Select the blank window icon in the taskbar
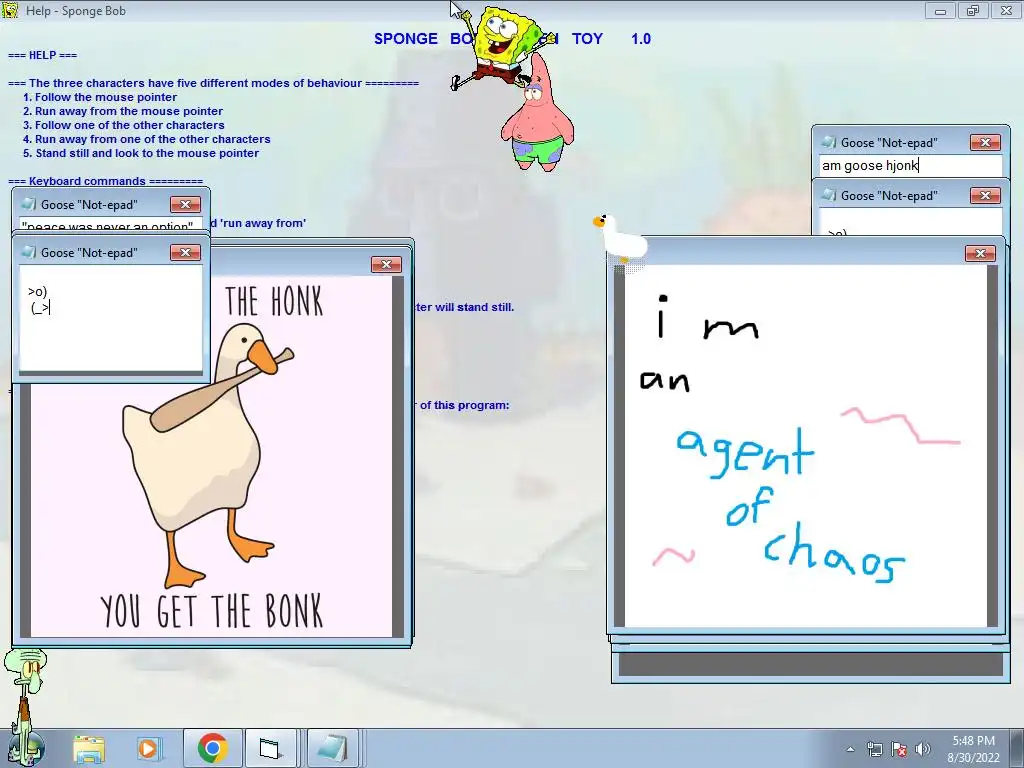The image size is (1024, 768). [268, 748]
